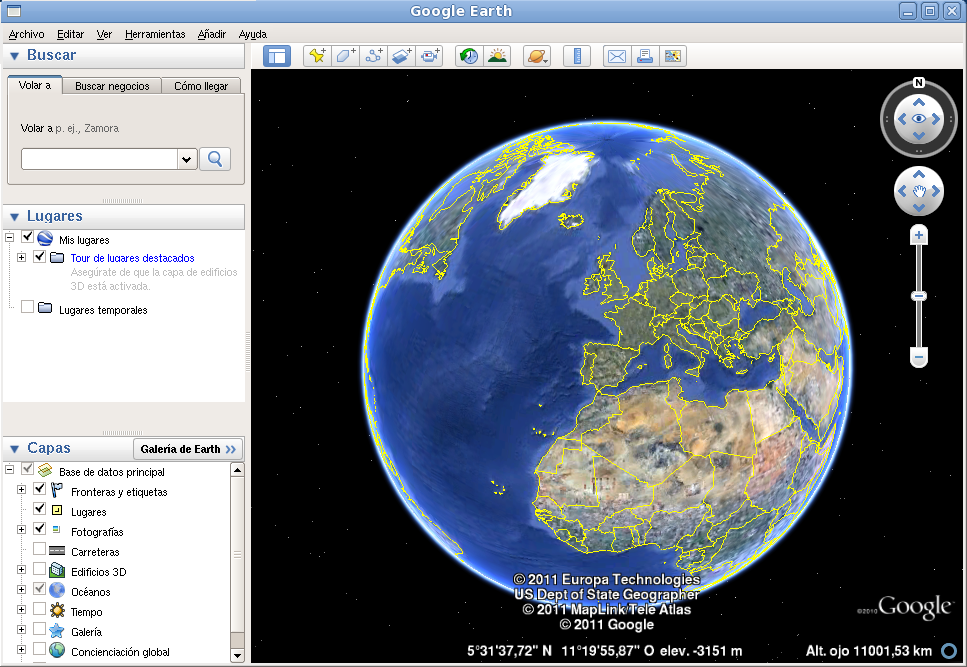Enable the Edificios 3D layer

tap(38, 572)
